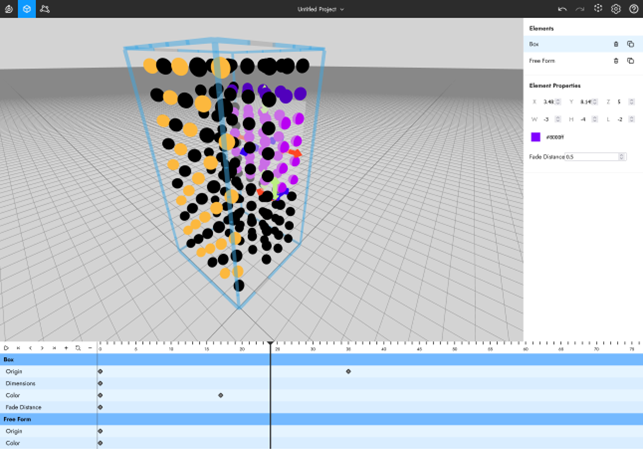Click the Free Form Origin keyframe at frame 0
The width and height of the screenshot is (643, 449).
[100, 431]
